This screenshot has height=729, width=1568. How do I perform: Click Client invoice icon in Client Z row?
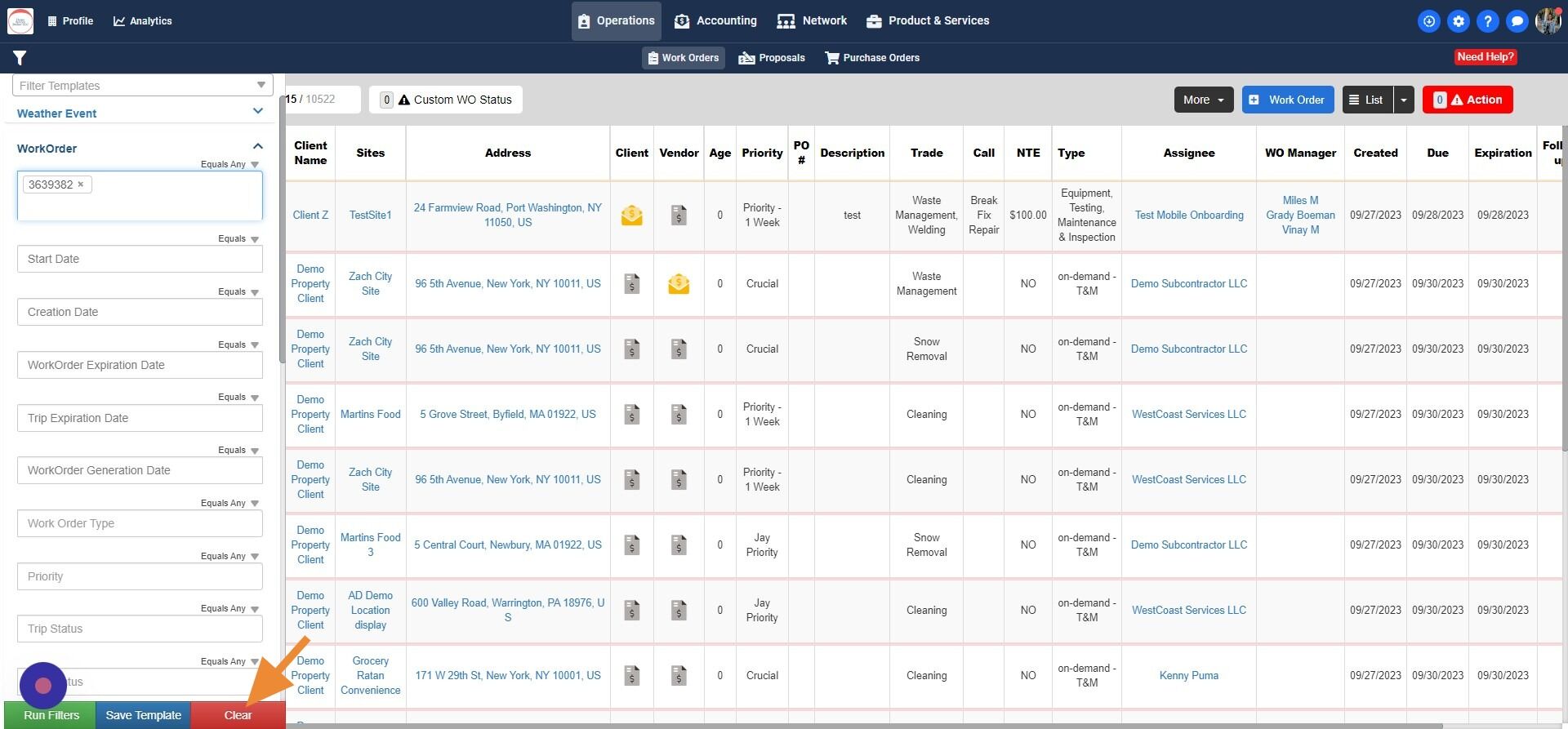pos(631,216)
